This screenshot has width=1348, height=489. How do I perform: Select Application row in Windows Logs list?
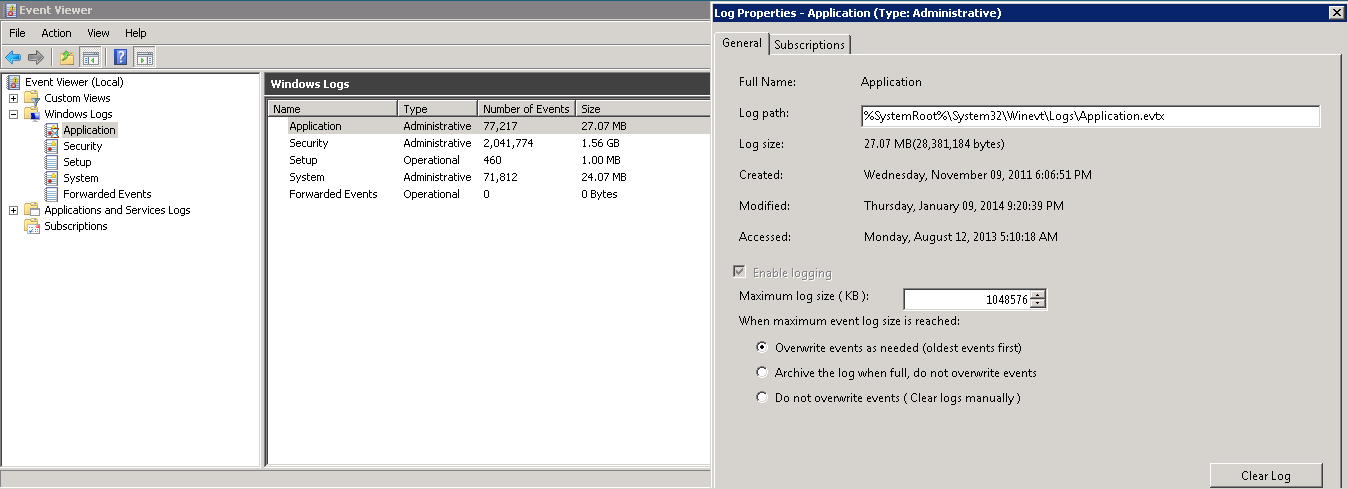pos(487,126)
